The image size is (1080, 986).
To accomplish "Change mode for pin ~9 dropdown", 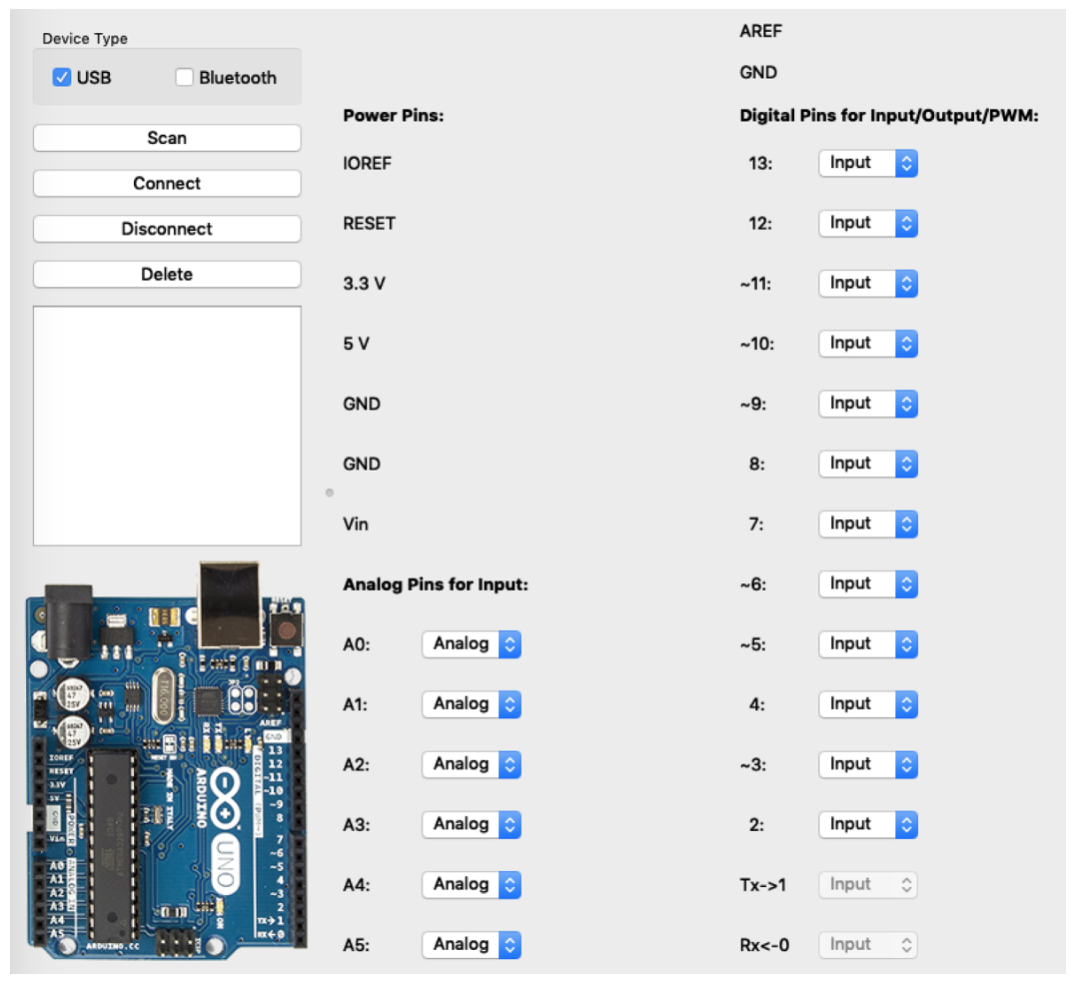I will 867,403.
